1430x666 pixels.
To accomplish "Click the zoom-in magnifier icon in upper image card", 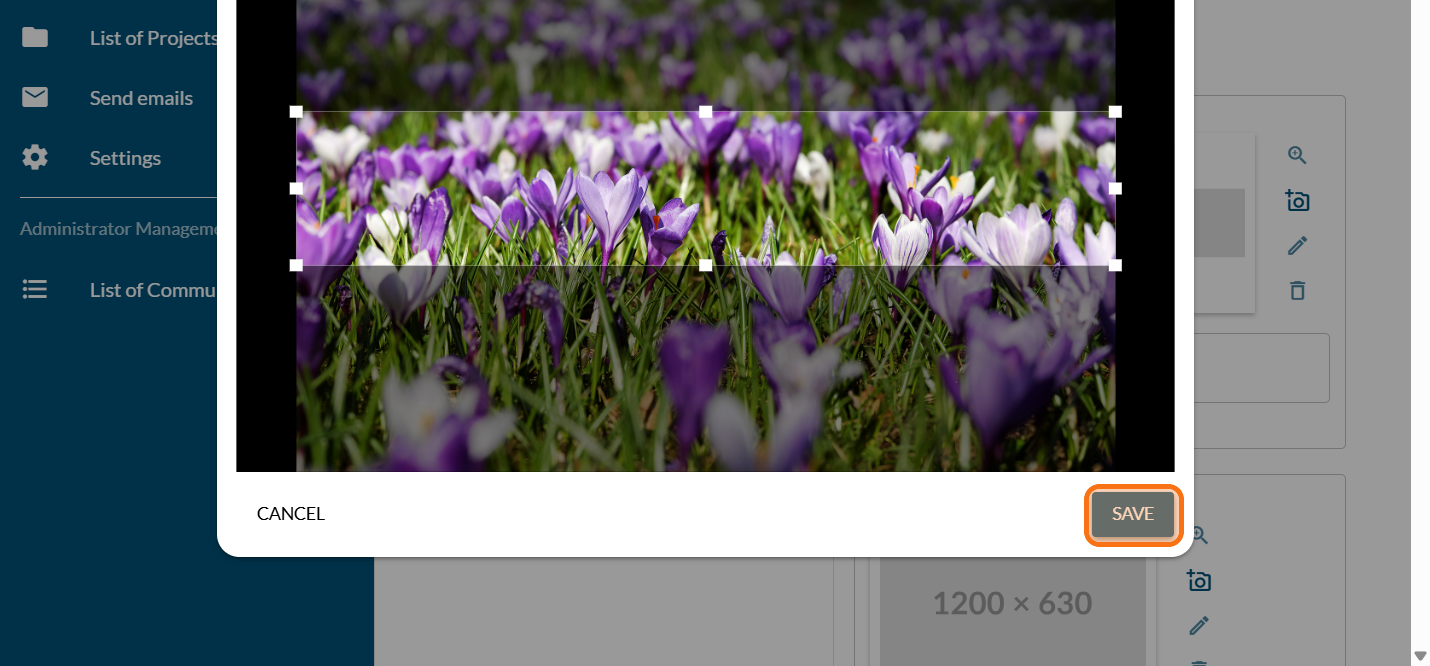I will coord(1297,155).
